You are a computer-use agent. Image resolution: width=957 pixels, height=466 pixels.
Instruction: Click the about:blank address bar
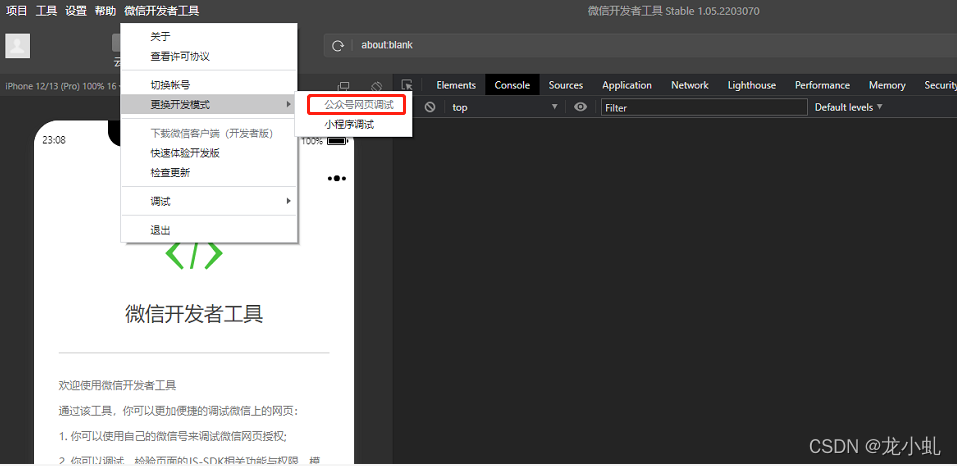pos(640,45)
